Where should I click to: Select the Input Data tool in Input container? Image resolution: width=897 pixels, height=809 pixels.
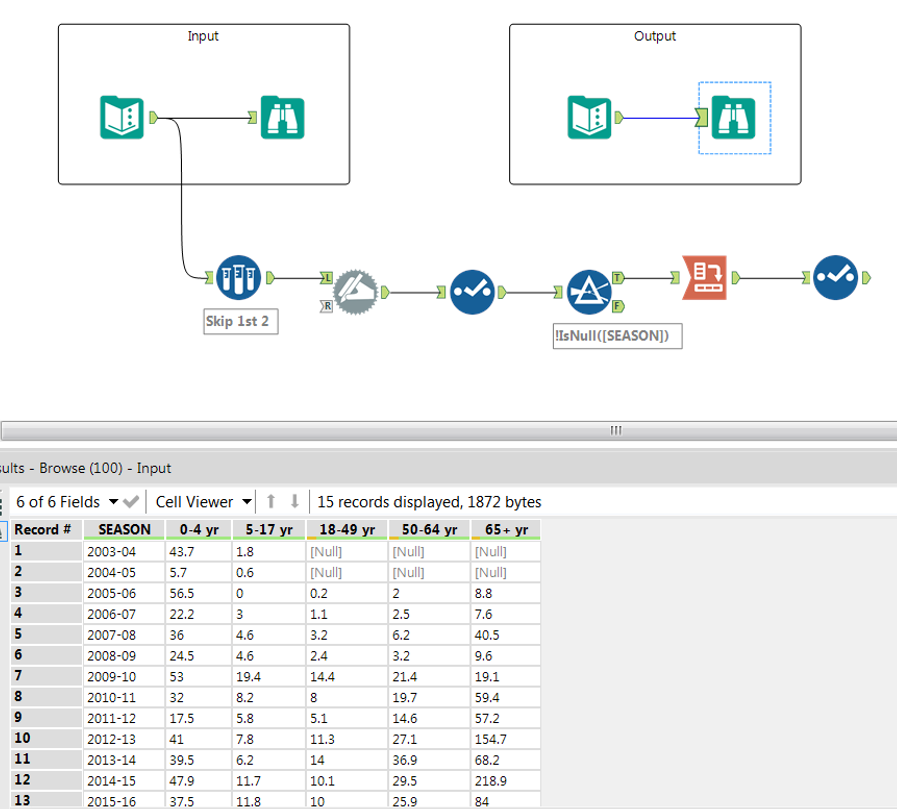click(x=121, y=118)
